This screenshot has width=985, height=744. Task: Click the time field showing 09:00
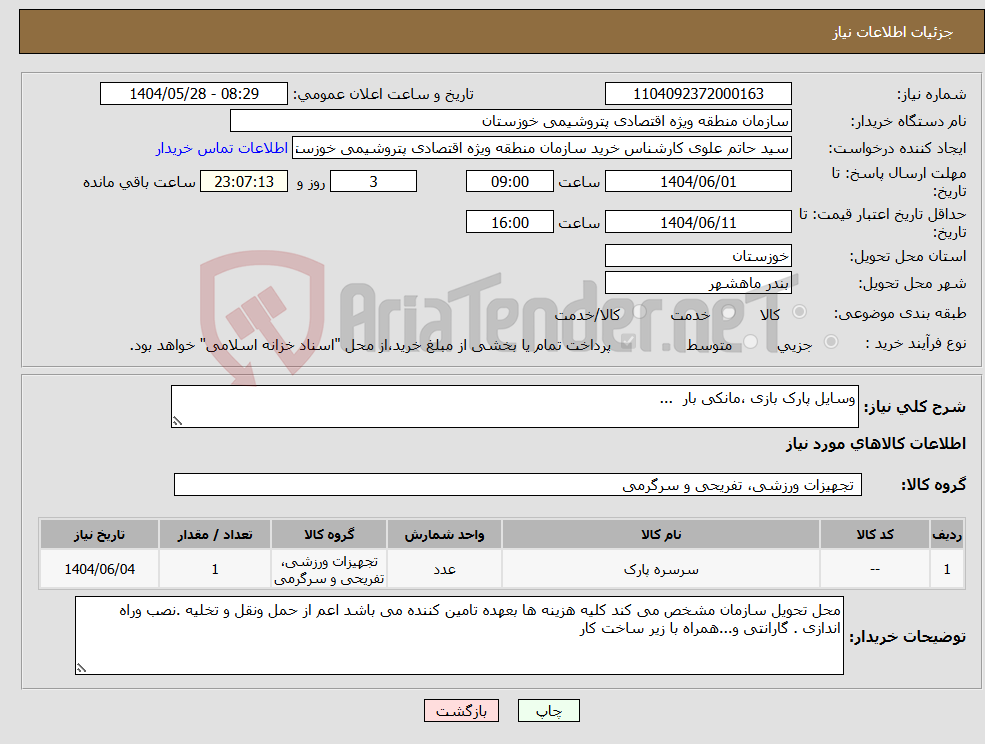[508, 181]
